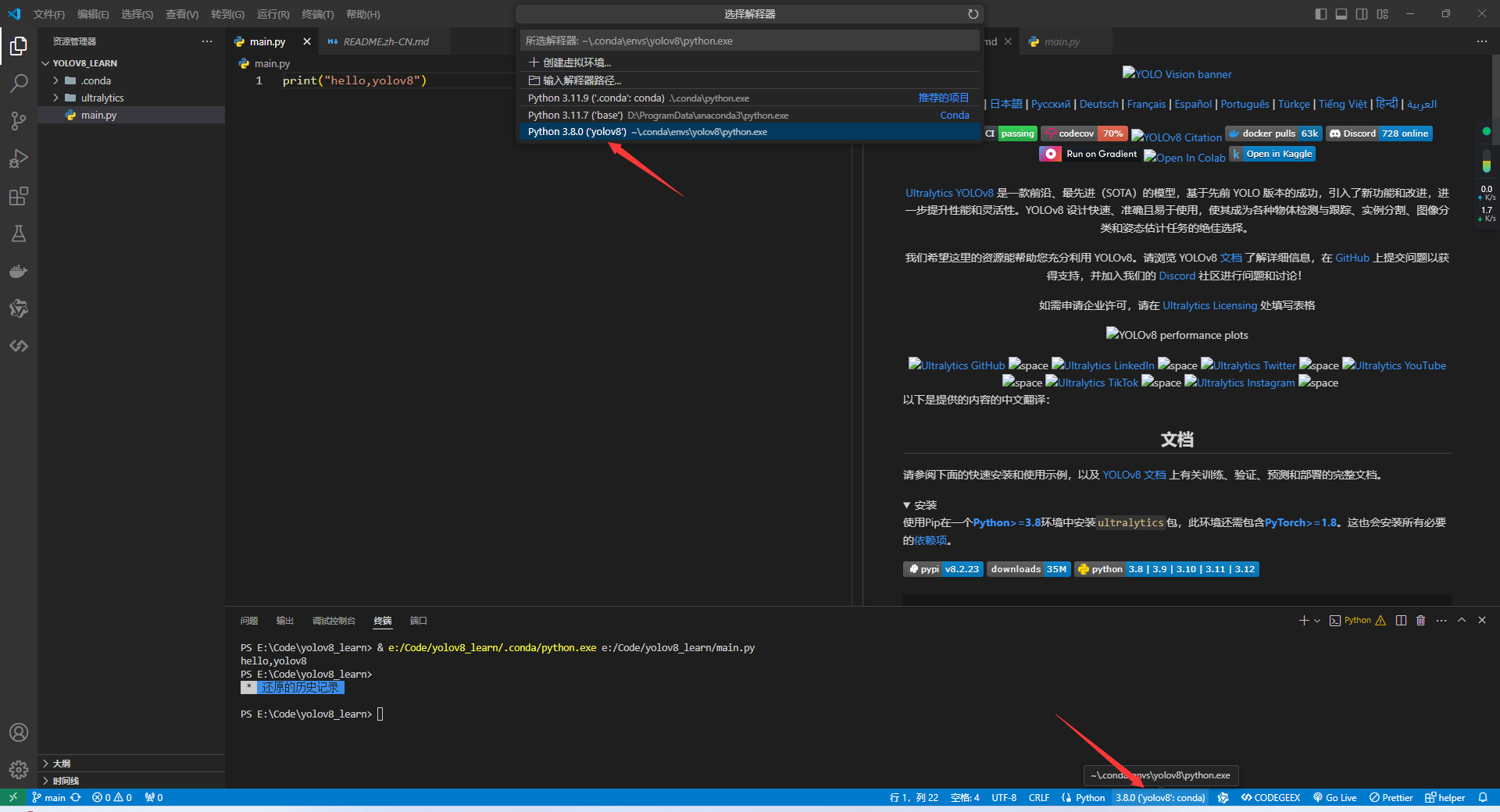Screen dimensions: 1500x812
Task: Expand the 时间线 timeline section
Action: tap(45, 781)
